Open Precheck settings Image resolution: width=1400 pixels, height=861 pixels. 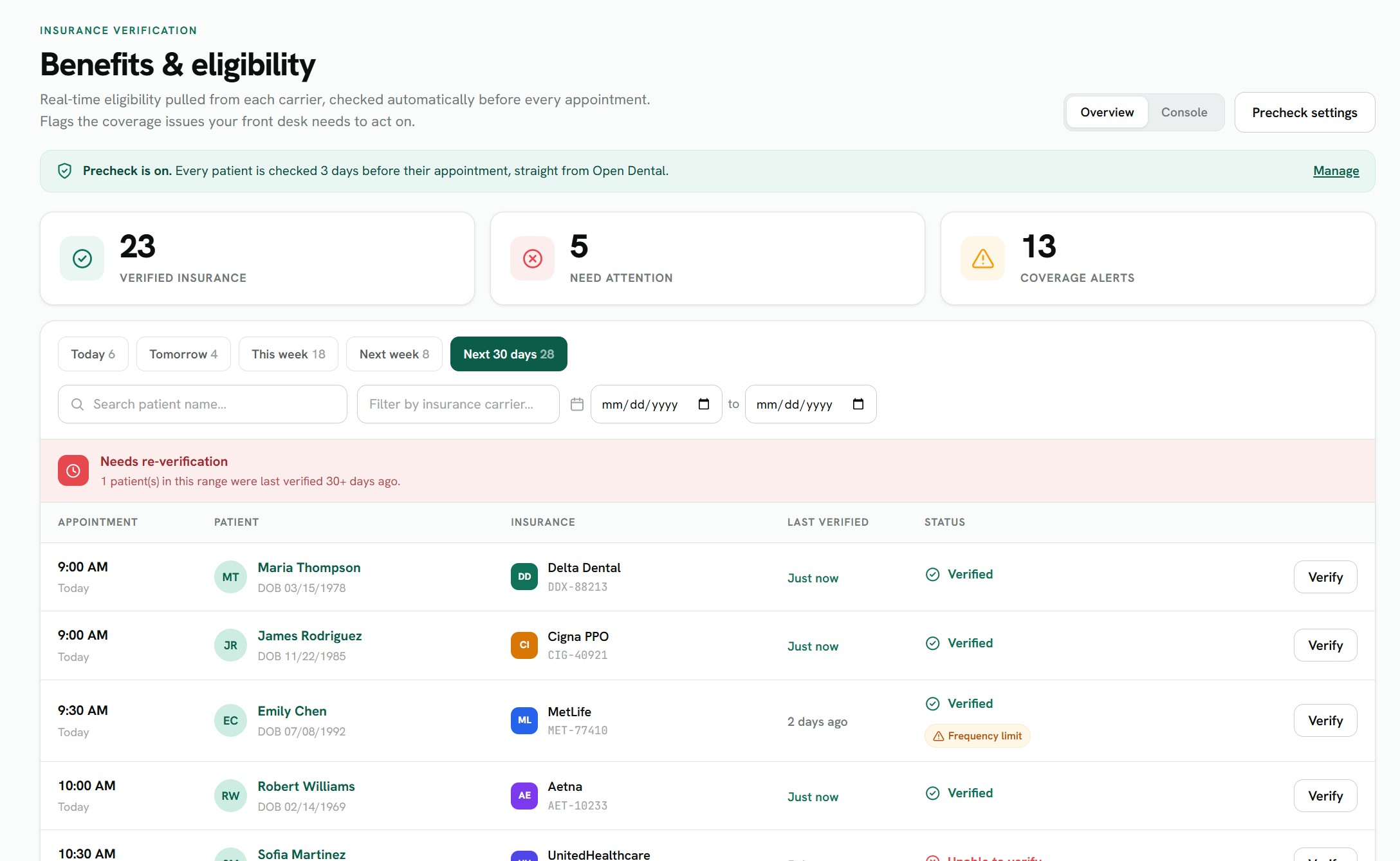(1305, 113)
